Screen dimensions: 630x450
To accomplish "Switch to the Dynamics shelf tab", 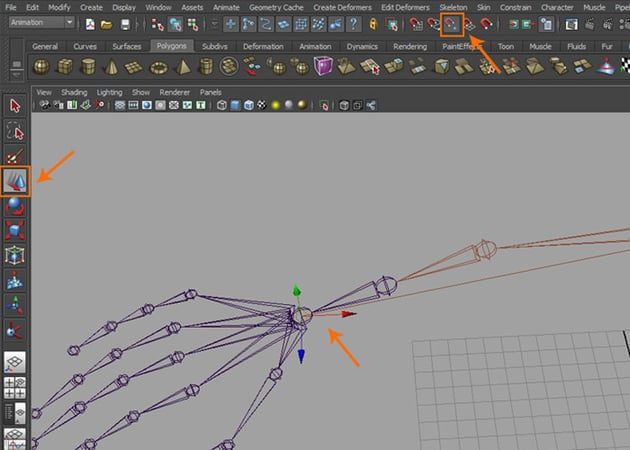I will pos(362,46).
